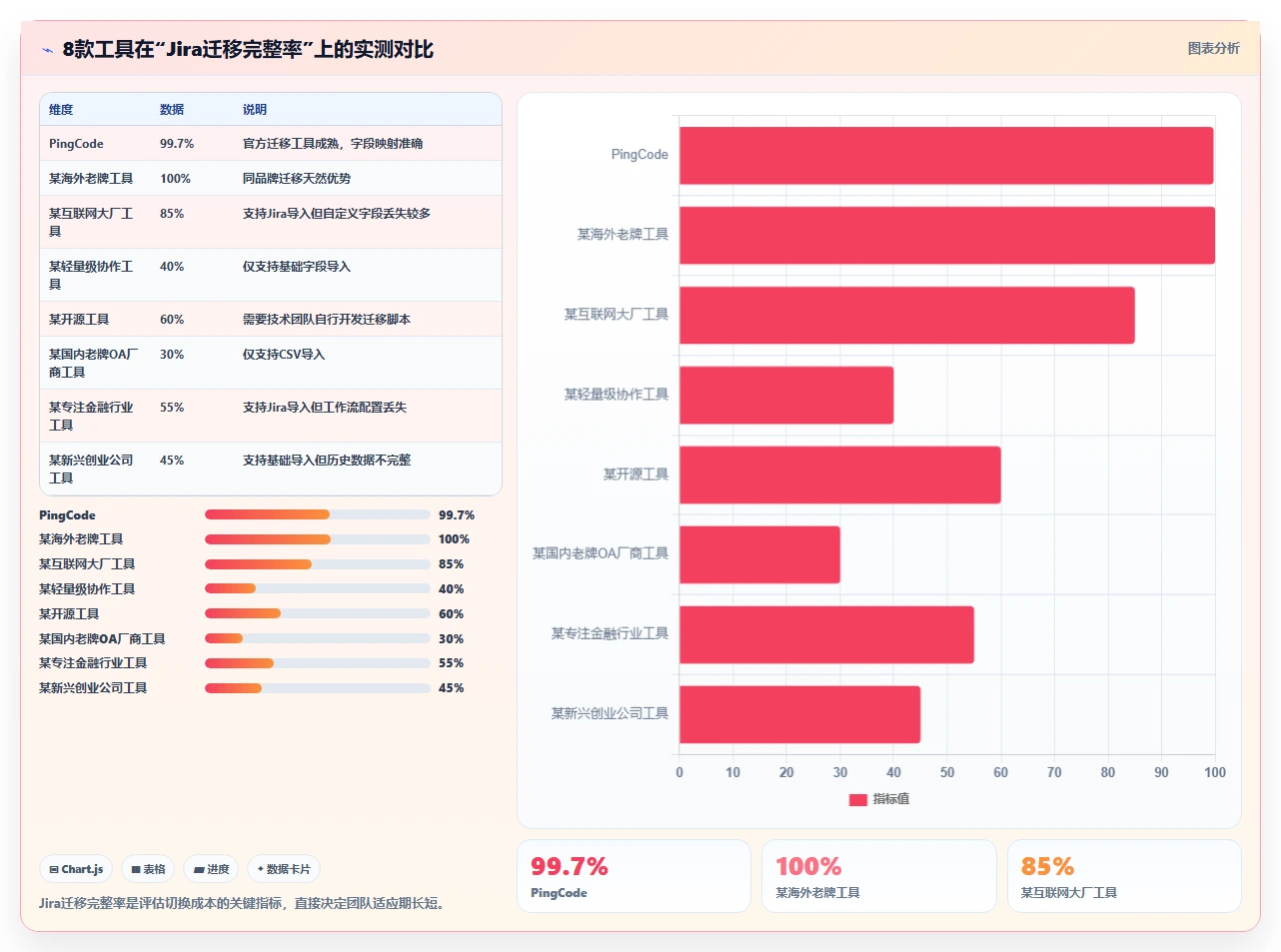The height and width of the screenshot is (952, 1281).
Task: Click the 图表分析 label in header
Action: pyautogui.click(x=1213, y=48)
